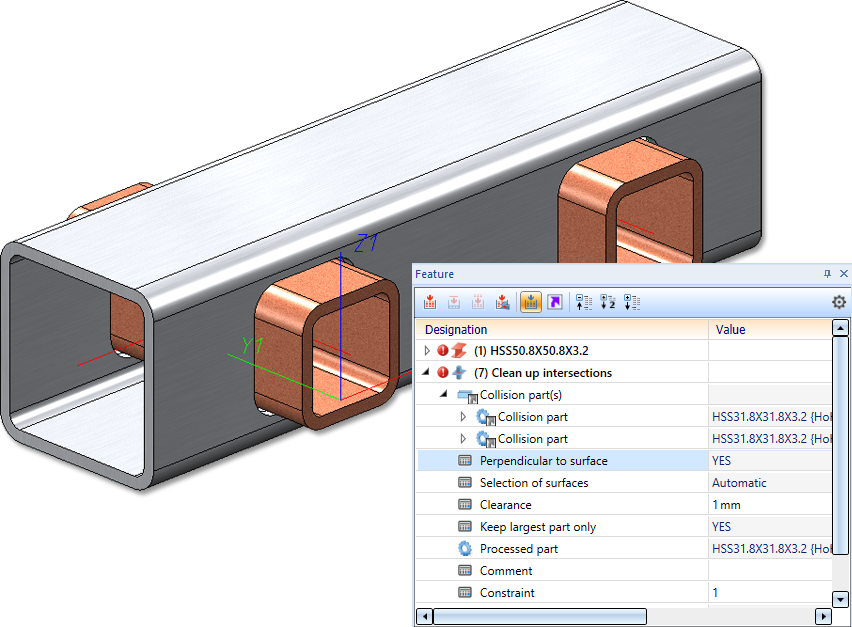
Task: Expand the first Collision part row
Action: (463, 417)
